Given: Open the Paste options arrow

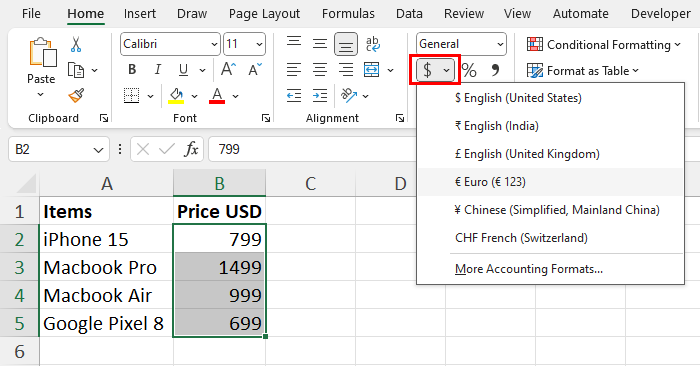Looking at the screenshot, I should (x=41, y=95).
